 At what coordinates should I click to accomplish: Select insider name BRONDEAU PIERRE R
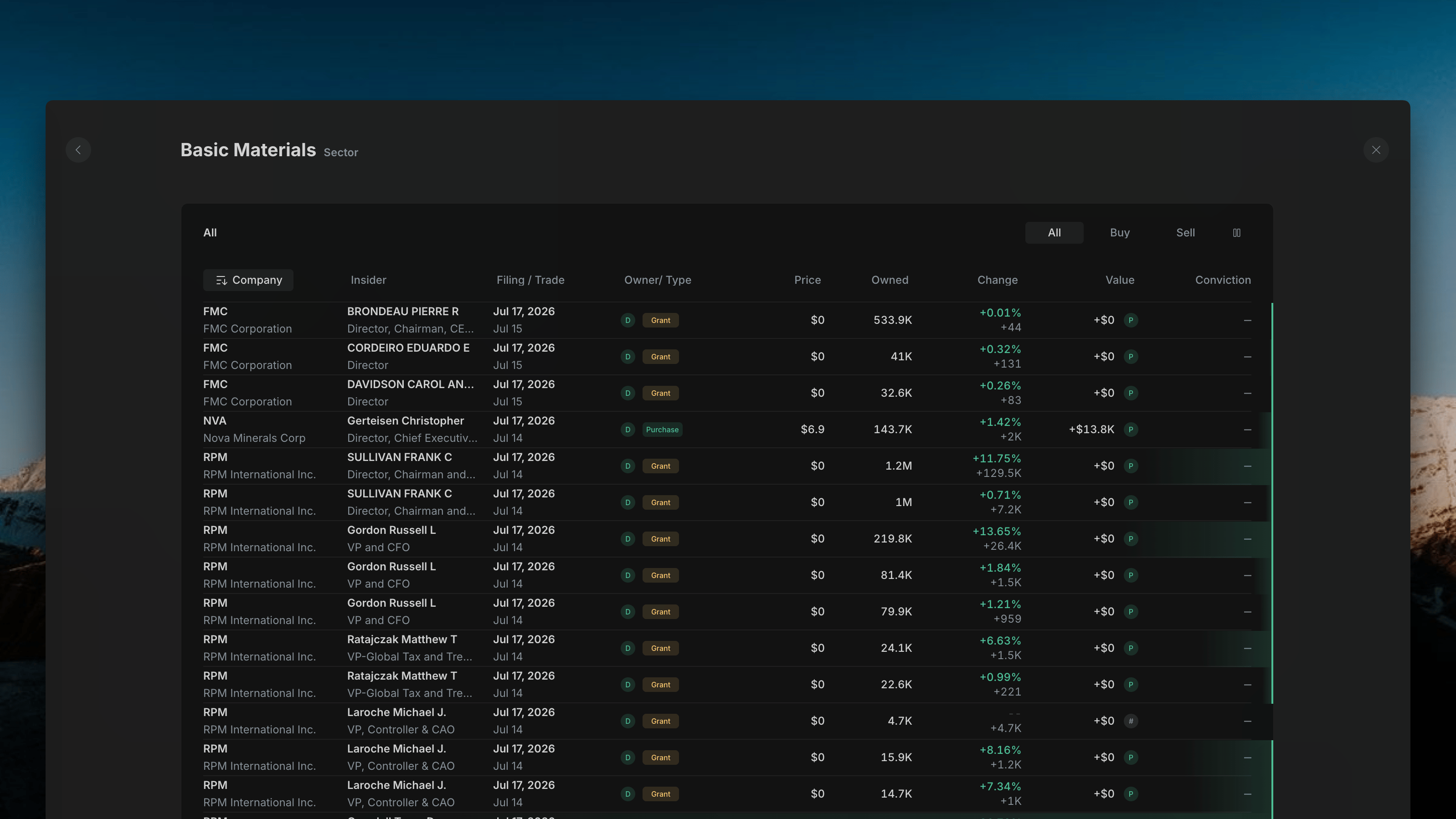pyautogui.click(x=402, y=312)
